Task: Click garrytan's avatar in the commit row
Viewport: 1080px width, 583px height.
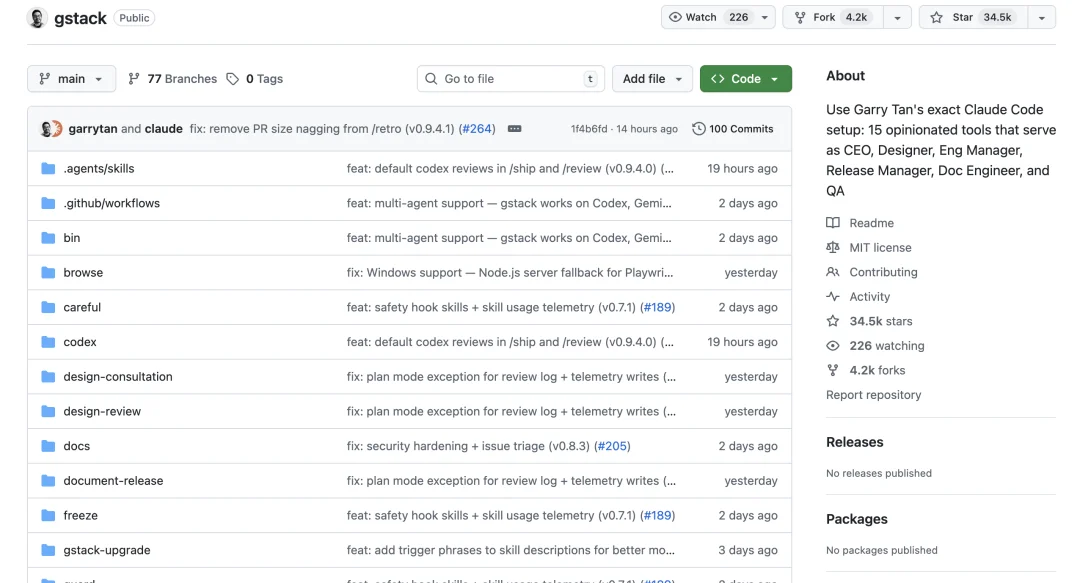Action: pyautogui.click(x=46, y=129)
